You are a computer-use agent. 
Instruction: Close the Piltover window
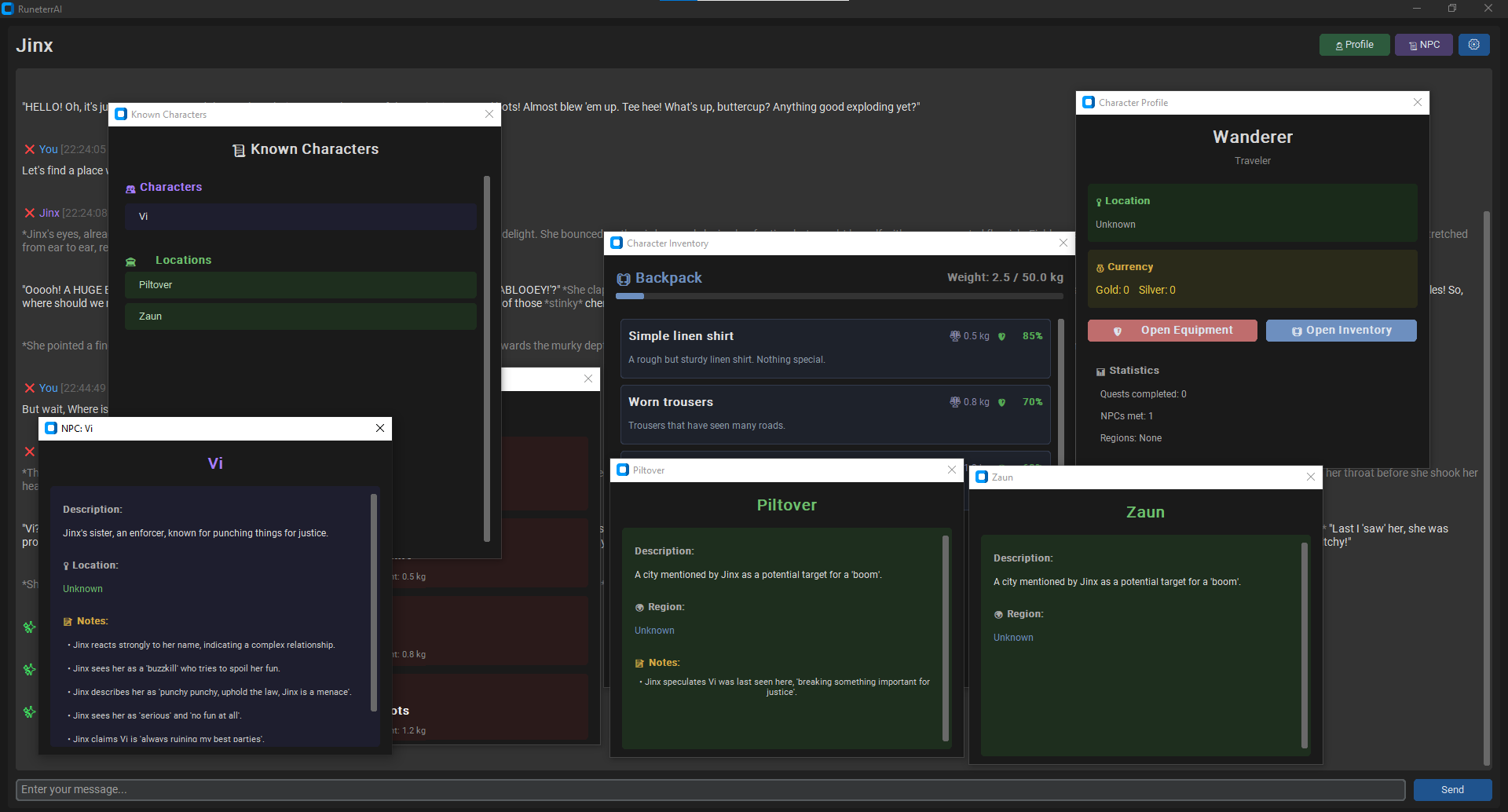(x=952, y=470)
